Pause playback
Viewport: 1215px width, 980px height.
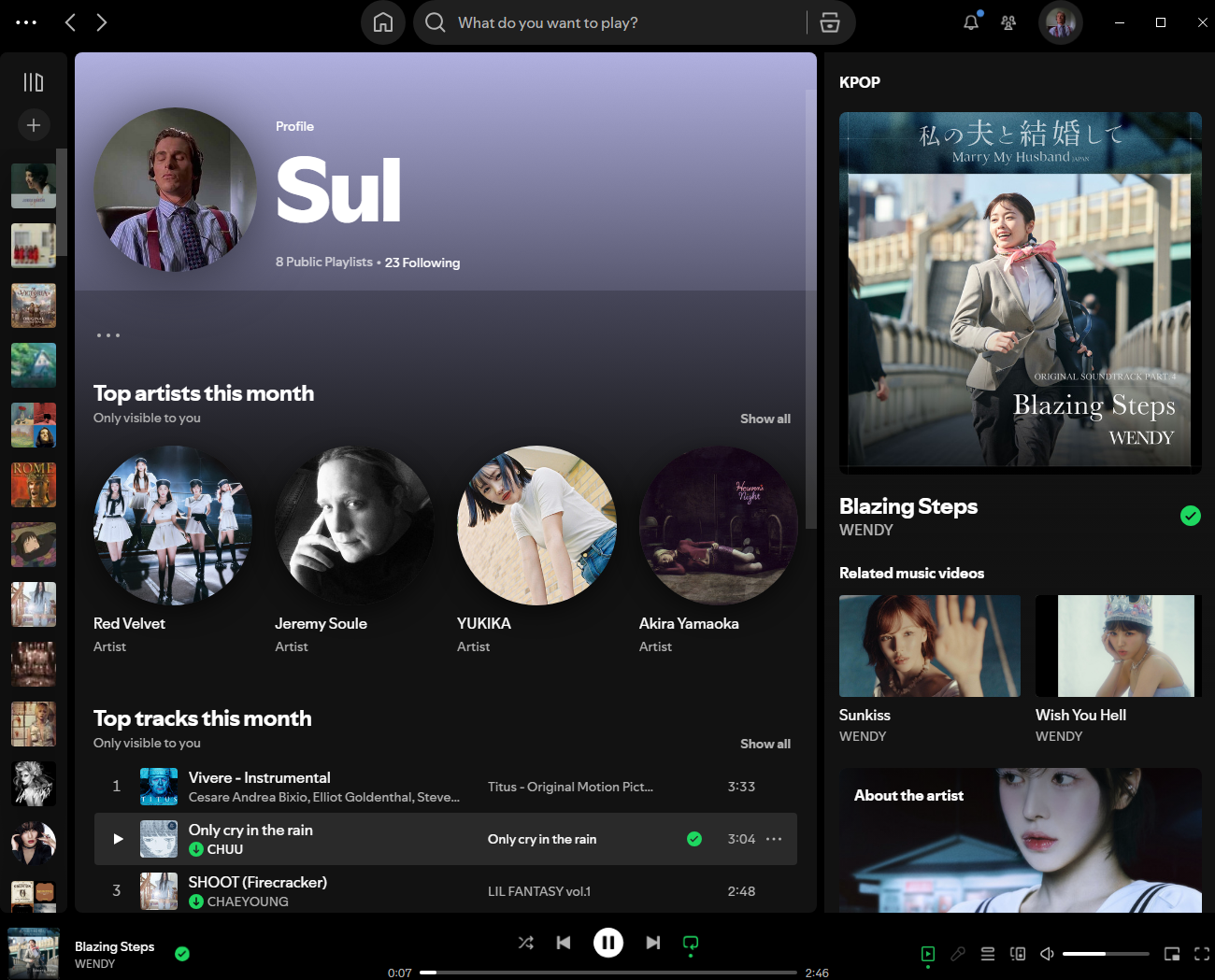(608, 943)
